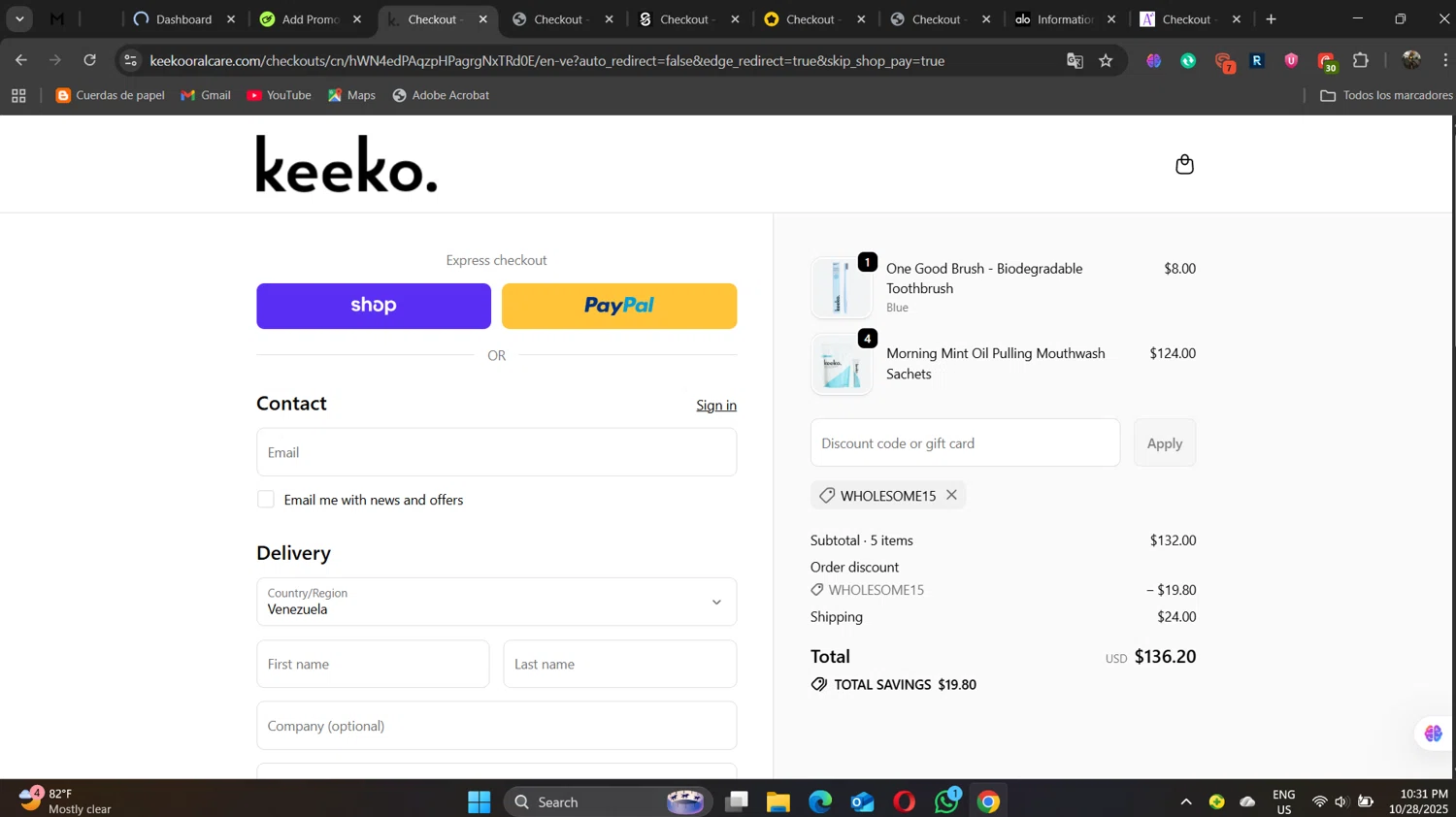1456x817 pixels.
Task: Close the Dashboard tab
Action: [x=231, y=19]
